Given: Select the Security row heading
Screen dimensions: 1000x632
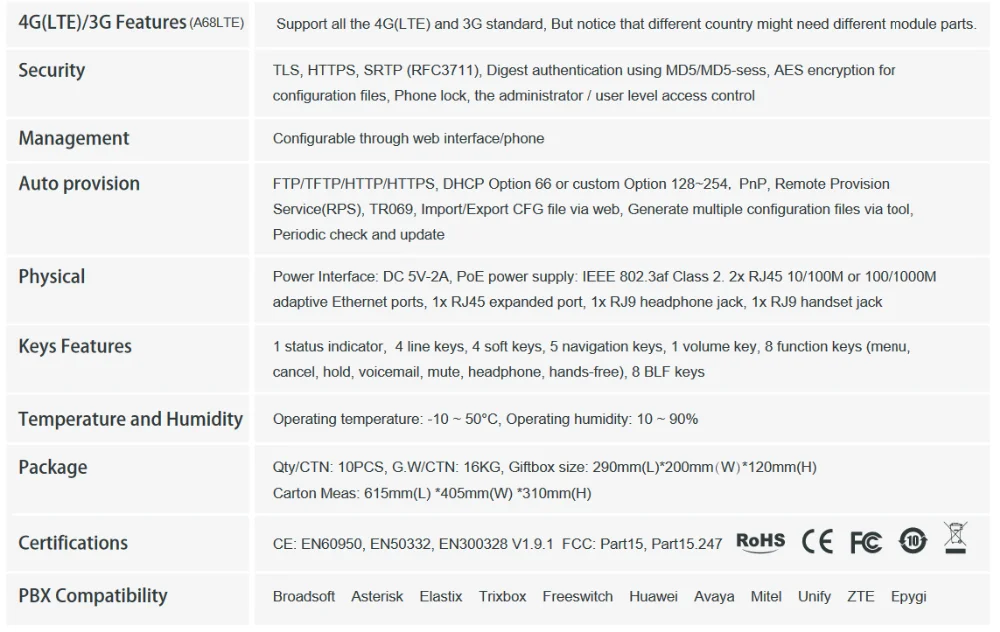Looking at the screenshot, I should click(x=52, y=70).
